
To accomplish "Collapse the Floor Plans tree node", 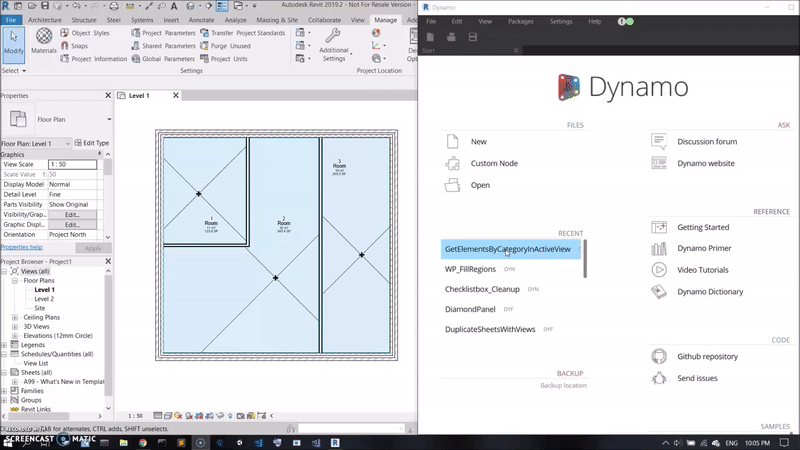I will click(x=15, y=281).
